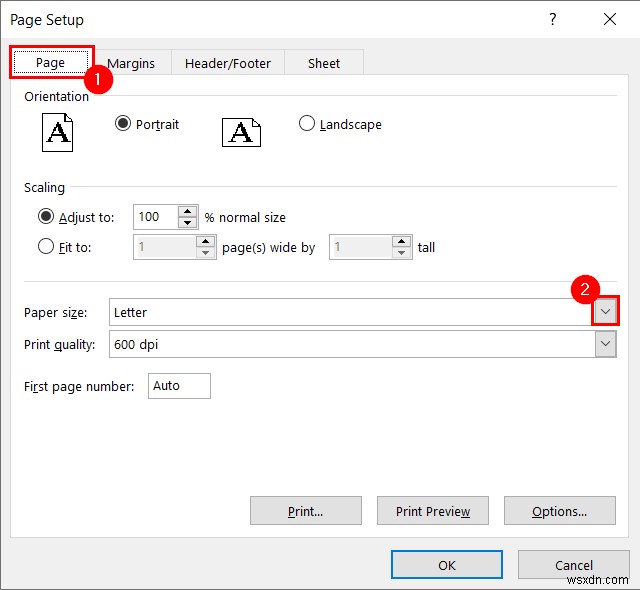Decrease the Adjust to percentage value
This screenshot has height=590, width=640.
(187, 222)
